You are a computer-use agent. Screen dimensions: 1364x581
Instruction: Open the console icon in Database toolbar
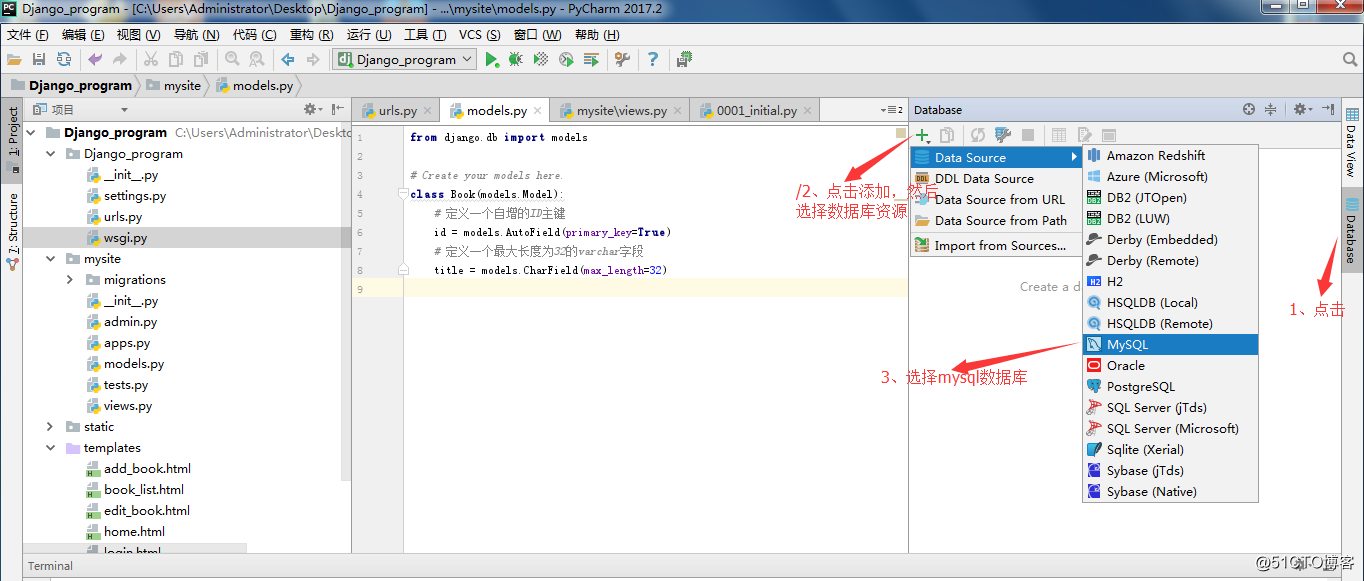pos(1109,135)
